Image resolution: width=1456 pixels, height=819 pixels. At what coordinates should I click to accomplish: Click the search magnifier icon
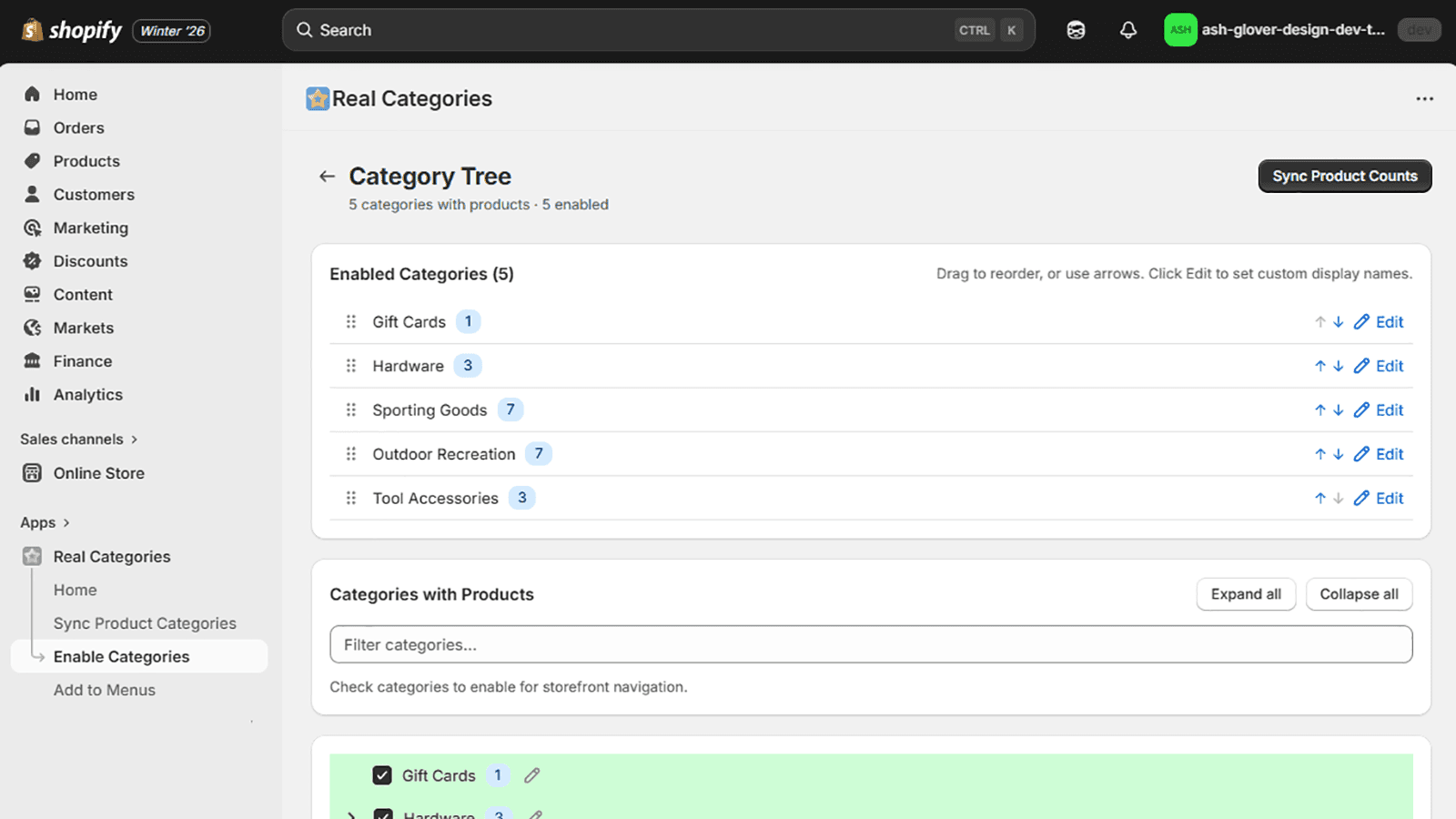click(304, 30)
